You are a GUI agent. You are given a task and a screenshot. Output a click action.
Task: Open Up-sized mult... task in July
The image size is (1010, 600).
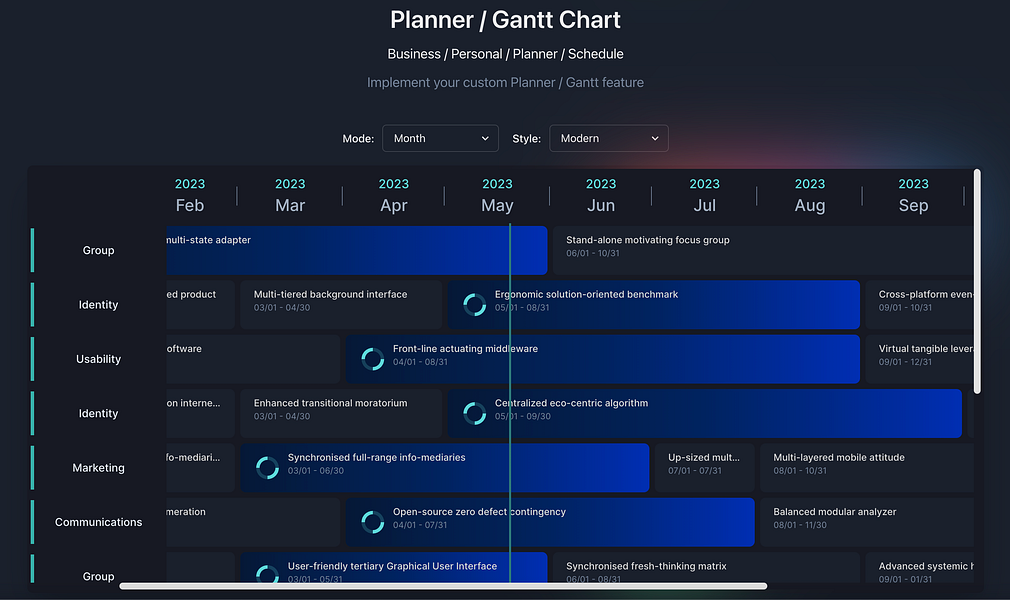tap(705, 468)
